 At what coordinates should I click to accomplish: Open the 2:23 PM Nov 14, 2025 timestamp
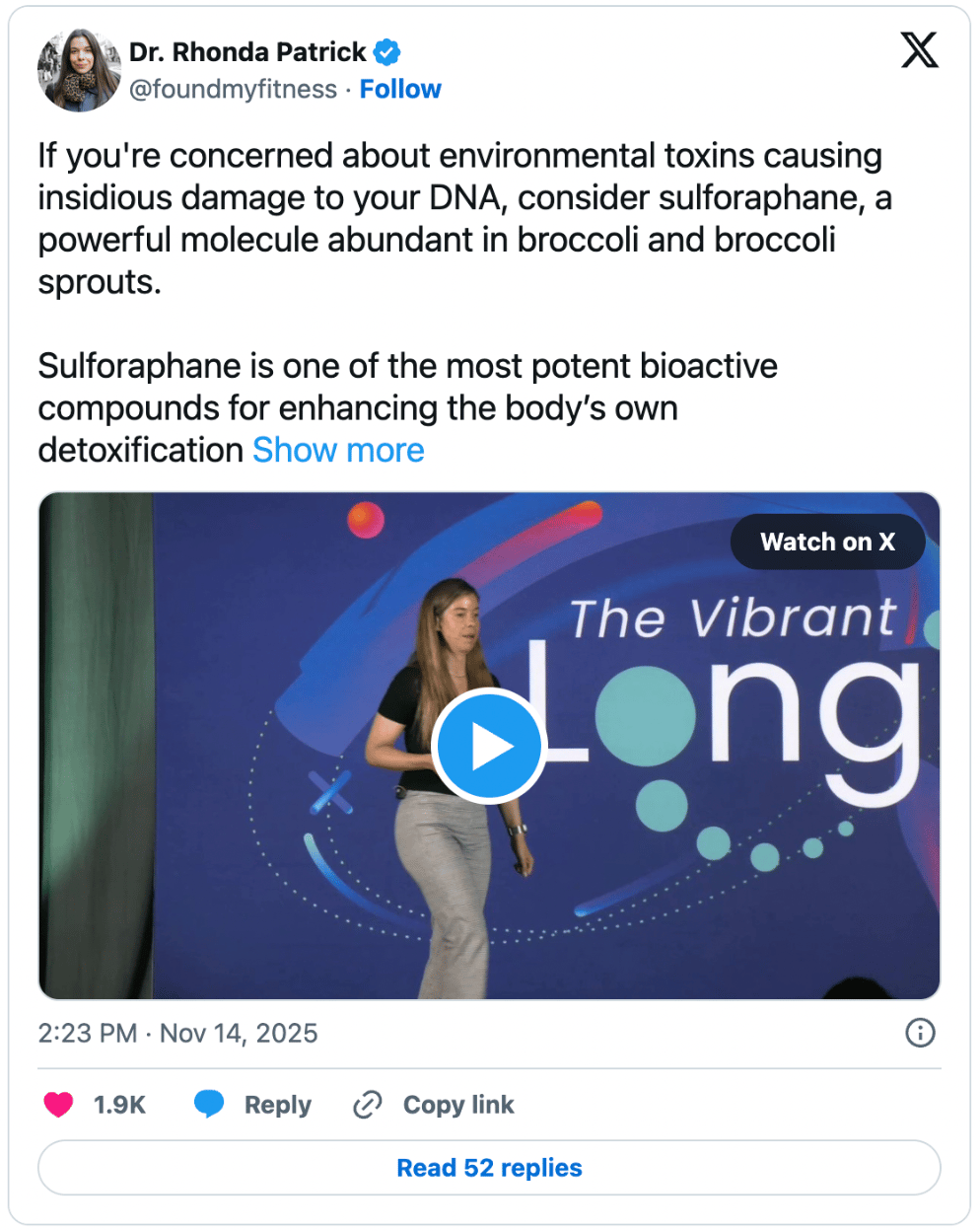(177, 1033)
